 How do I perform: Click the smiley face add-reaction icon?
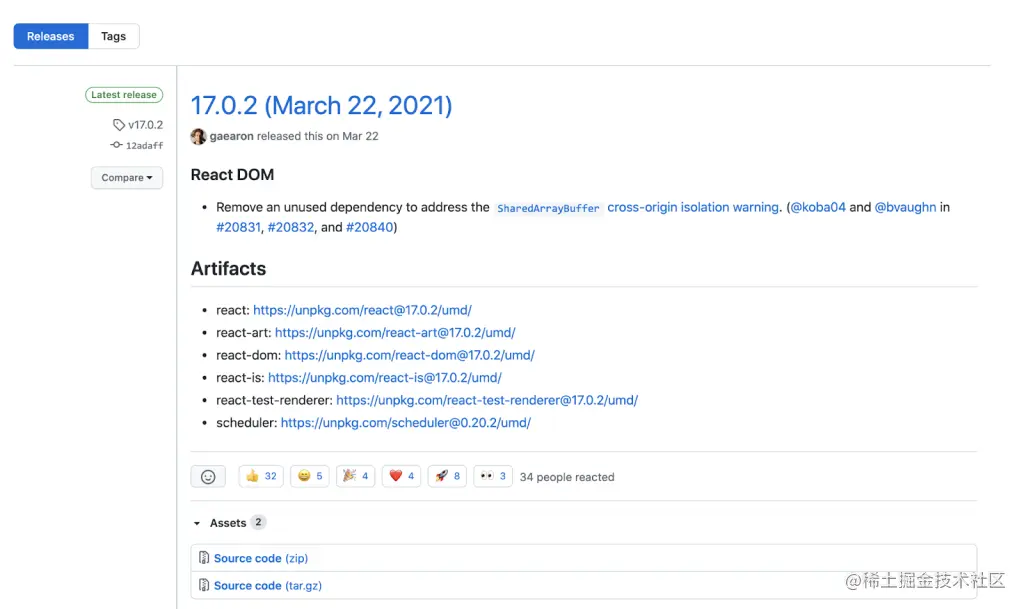pyautogui.click(x=207, y=476)
